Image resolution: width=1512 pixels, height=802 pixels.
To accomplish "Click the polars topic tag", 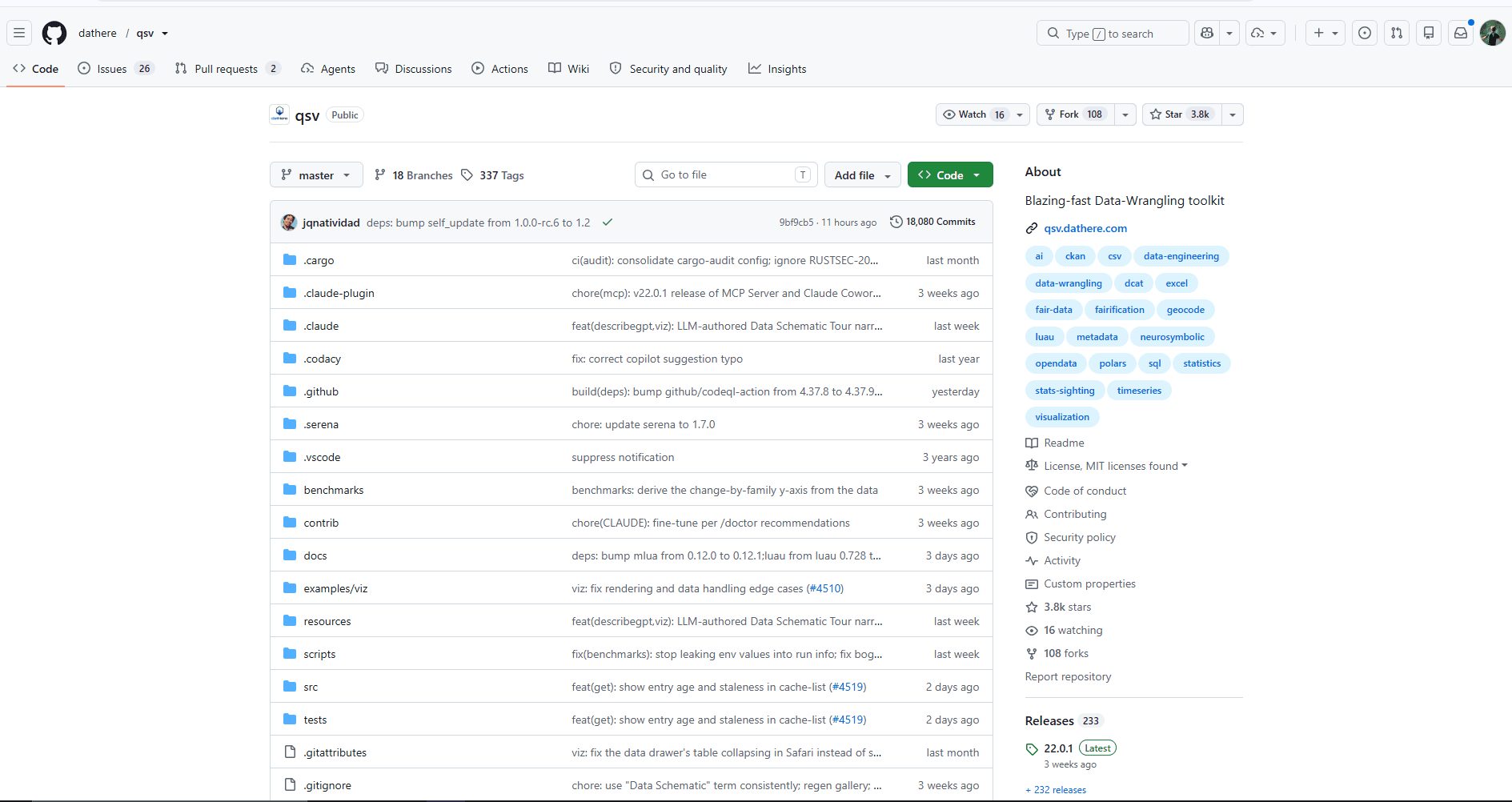I will (1113, 363).
